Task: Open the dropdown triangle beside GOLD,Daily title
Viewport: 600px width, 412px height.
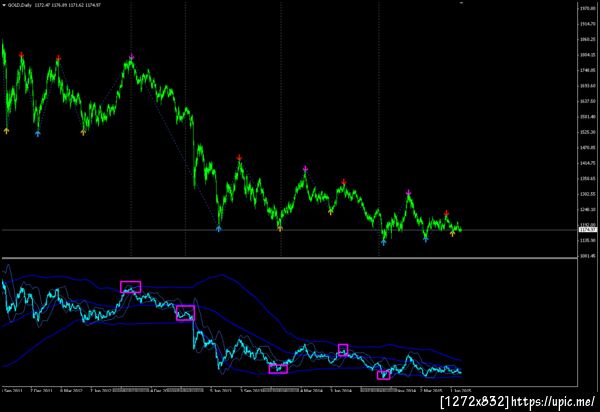Action: [x=4, y=5]
